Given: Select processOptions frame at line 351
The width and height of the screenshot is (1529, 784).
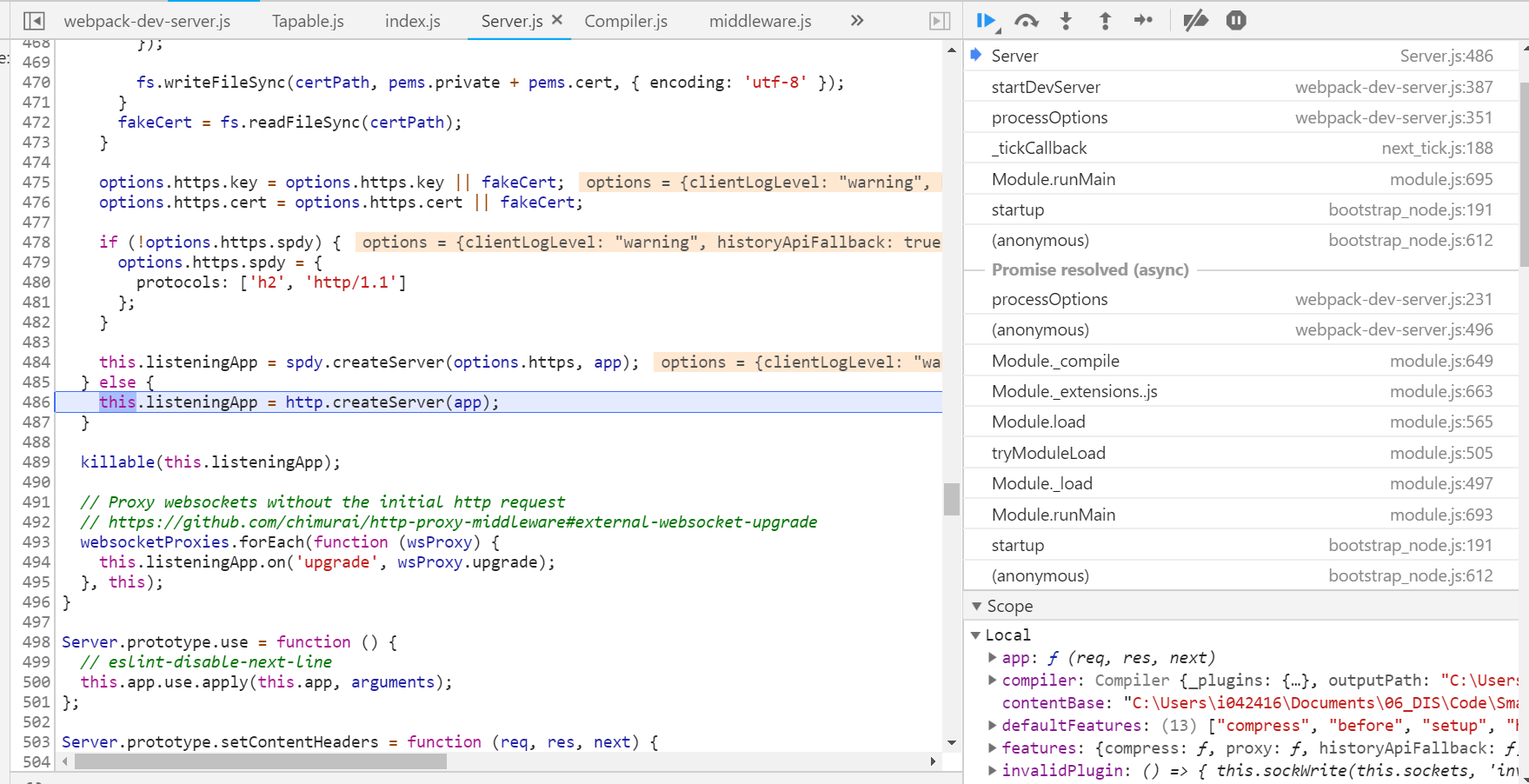Looking at the screenshot, I should 1241,117.
